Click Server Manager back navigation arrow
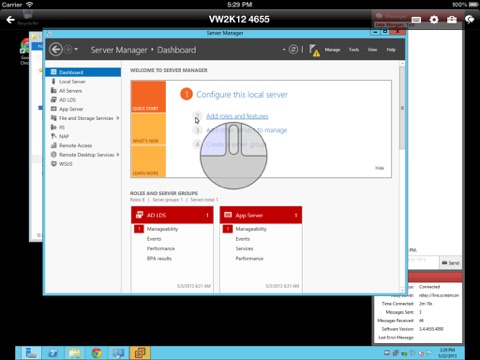This screenshot has width=480, height=360. (x=56, y=50)
